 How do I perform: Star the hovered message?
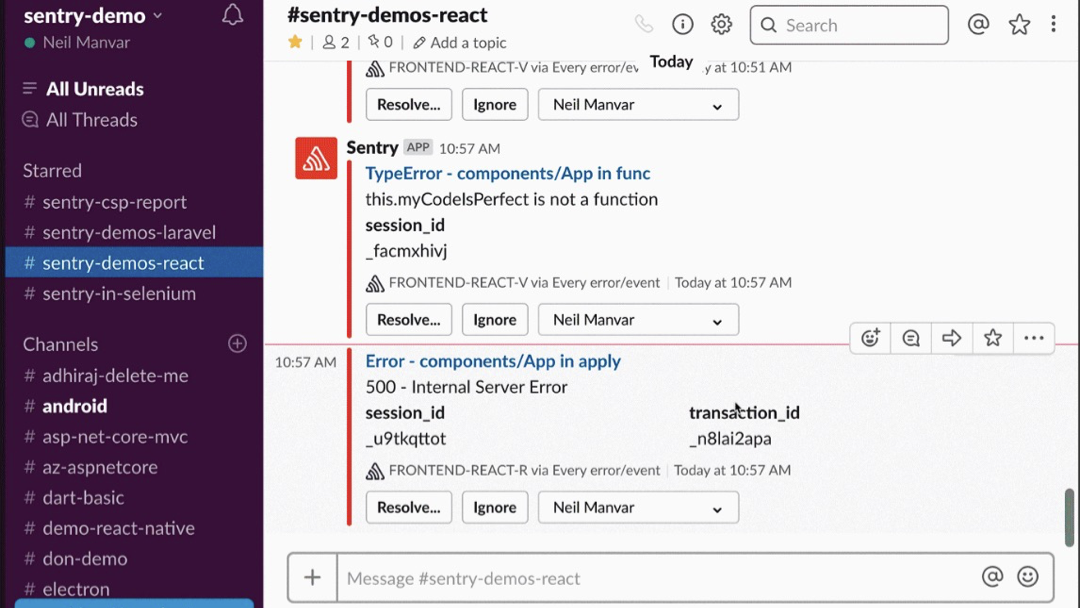click(x=993, y=338)
